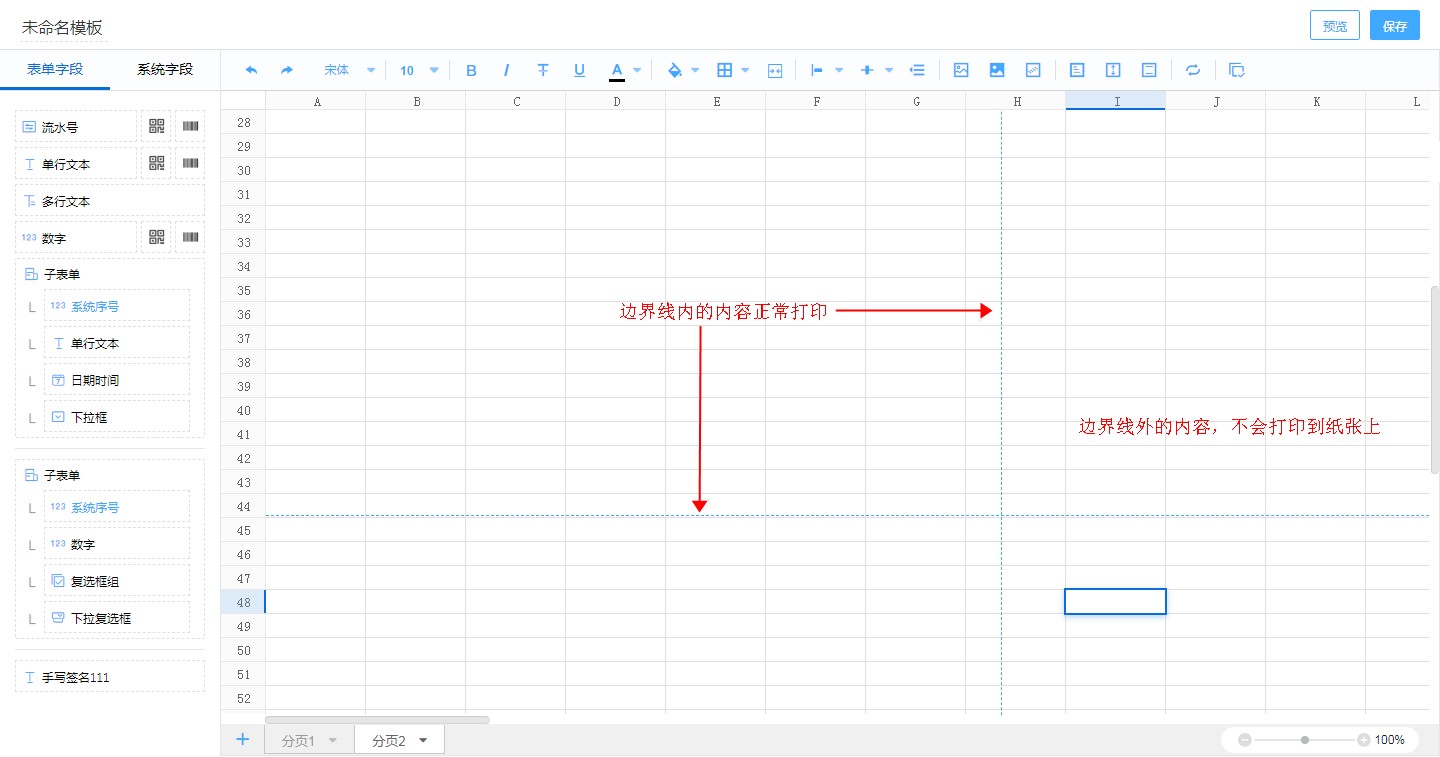This screenshot has height=757, width=1440.
Task: Apply bold formatting
Action: point(471,70)
